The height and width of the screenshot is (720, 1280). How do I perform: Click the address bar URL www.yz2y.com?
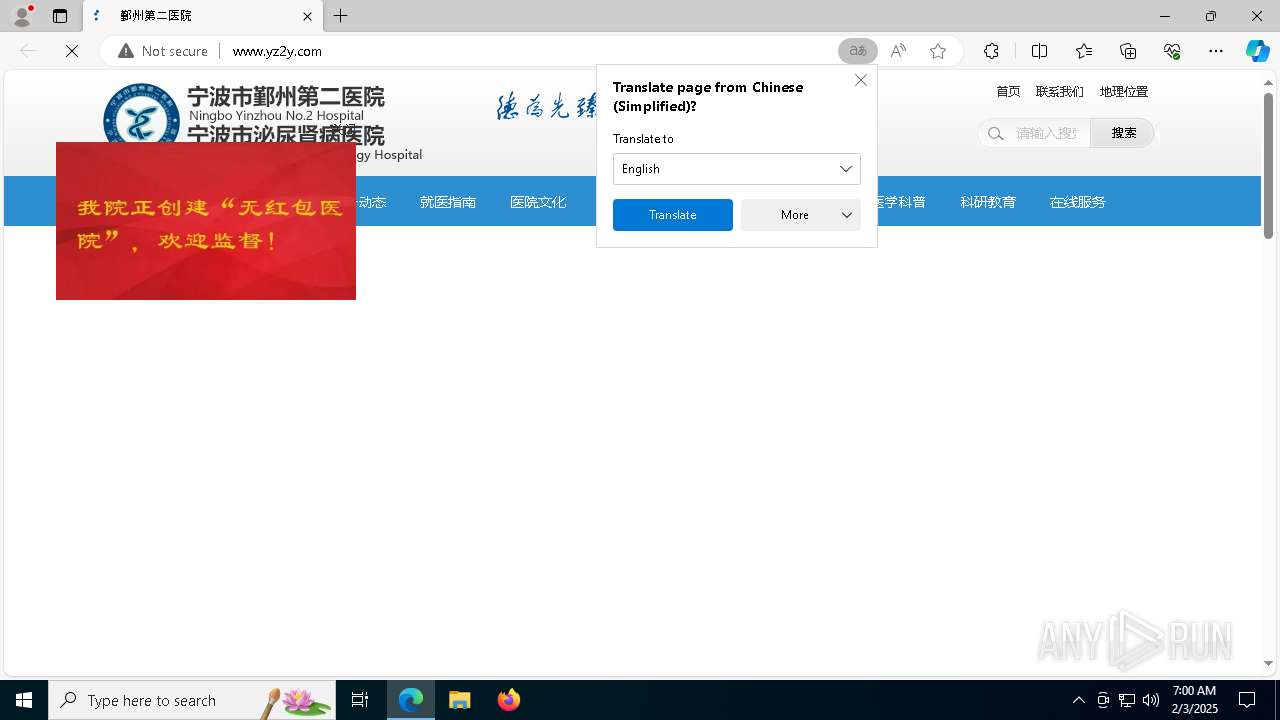tap(277, 51)
